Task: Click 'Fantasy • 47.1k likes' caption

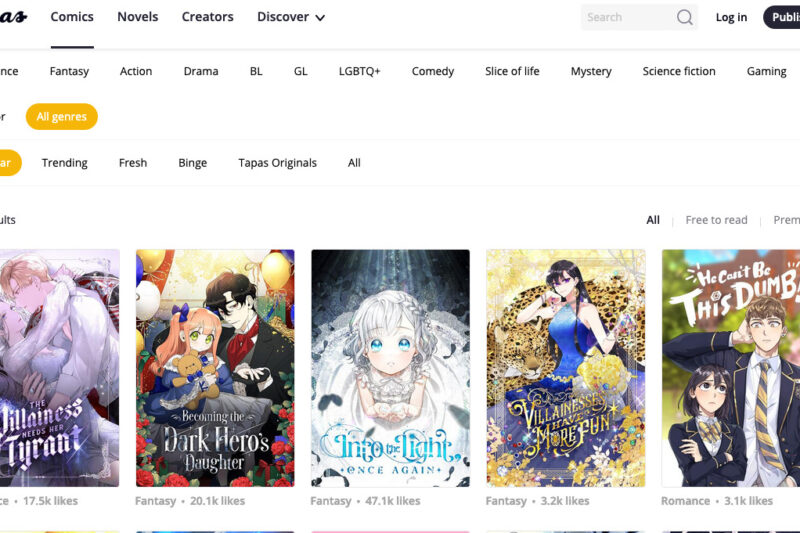Action: click(365, 501)
